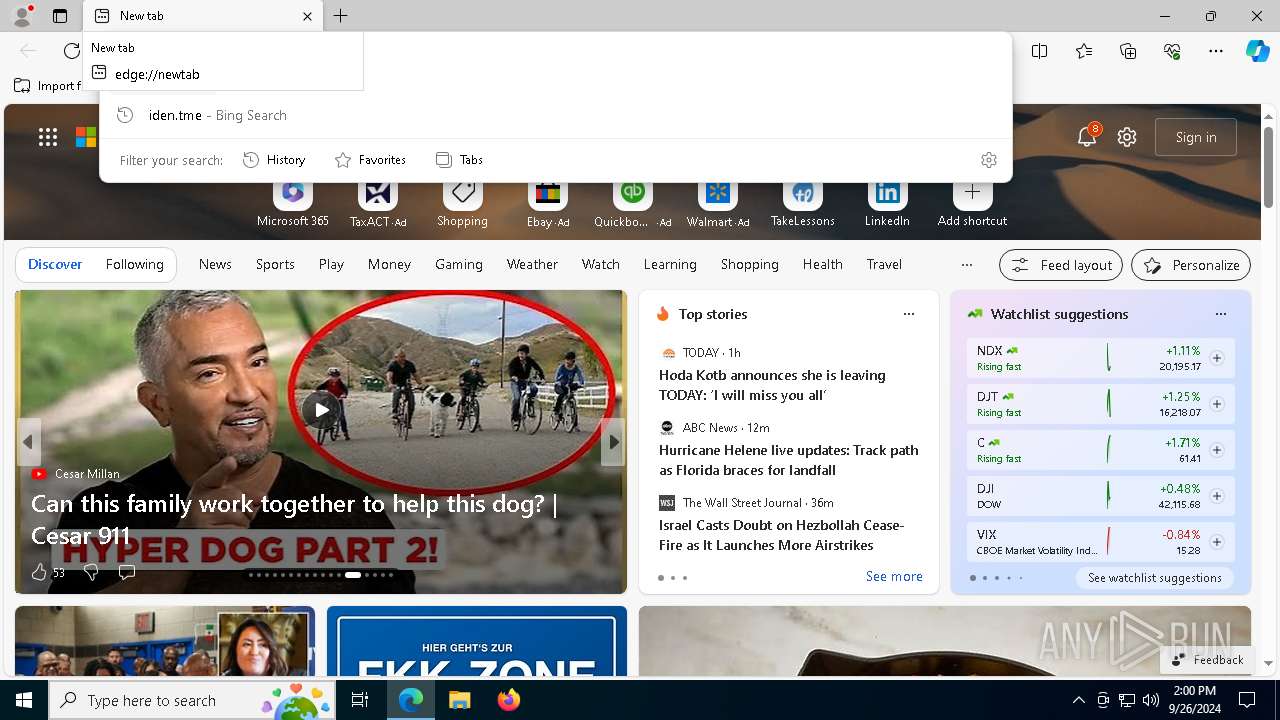1280x720 pixels.
Task: Select the iden.tme Bing Search suggestion
Action: tap(555, 115)
